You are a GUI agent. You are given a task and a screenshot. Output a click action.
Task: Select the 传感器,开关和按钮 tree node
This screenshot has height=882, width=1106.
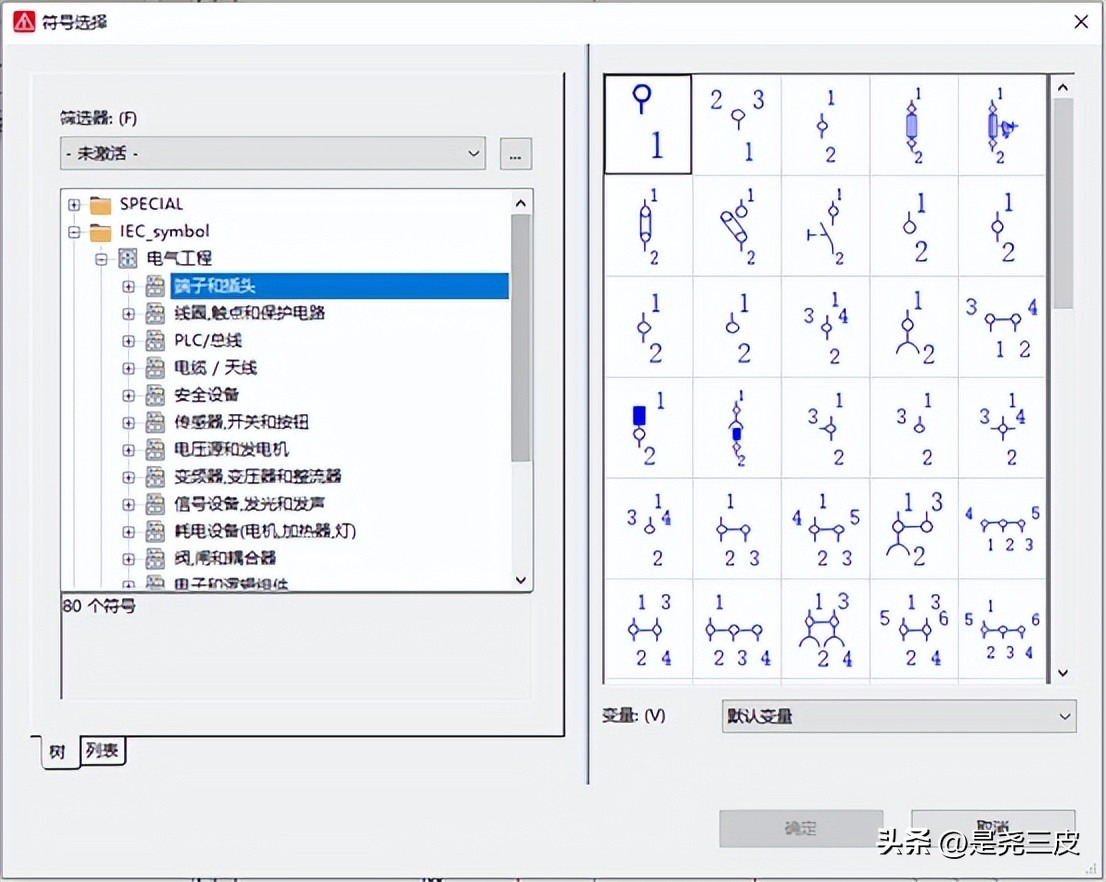coord(241,422)
